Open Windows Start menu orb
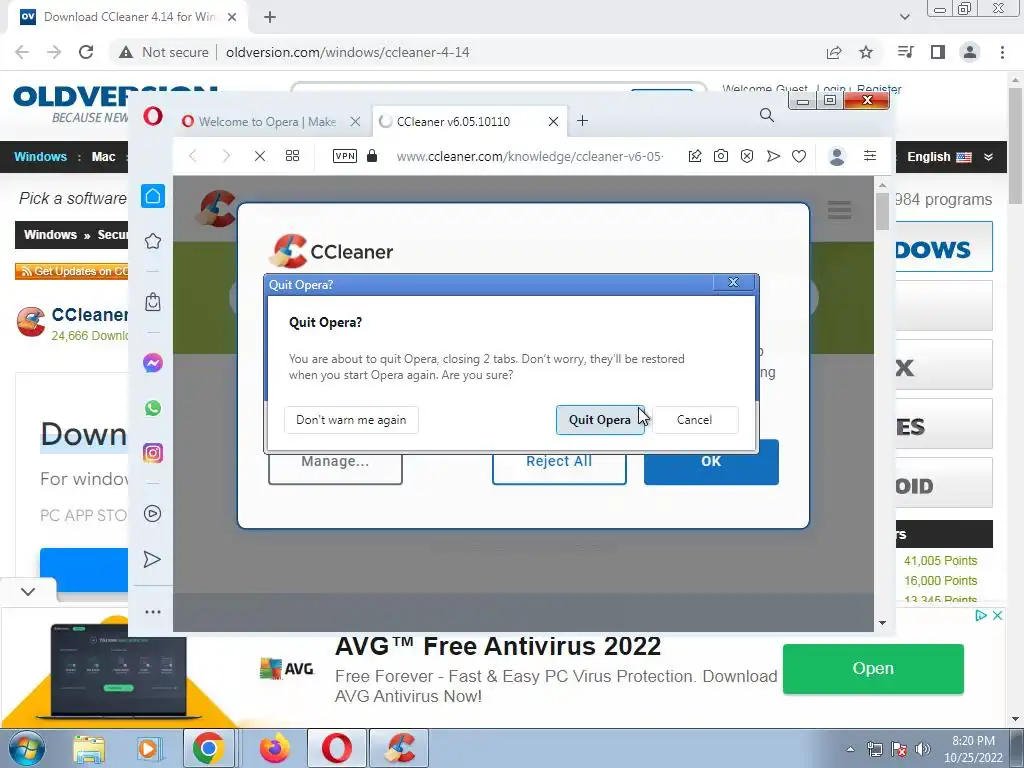This screenshot has height=768, width=1024. [x=27, y=748]
